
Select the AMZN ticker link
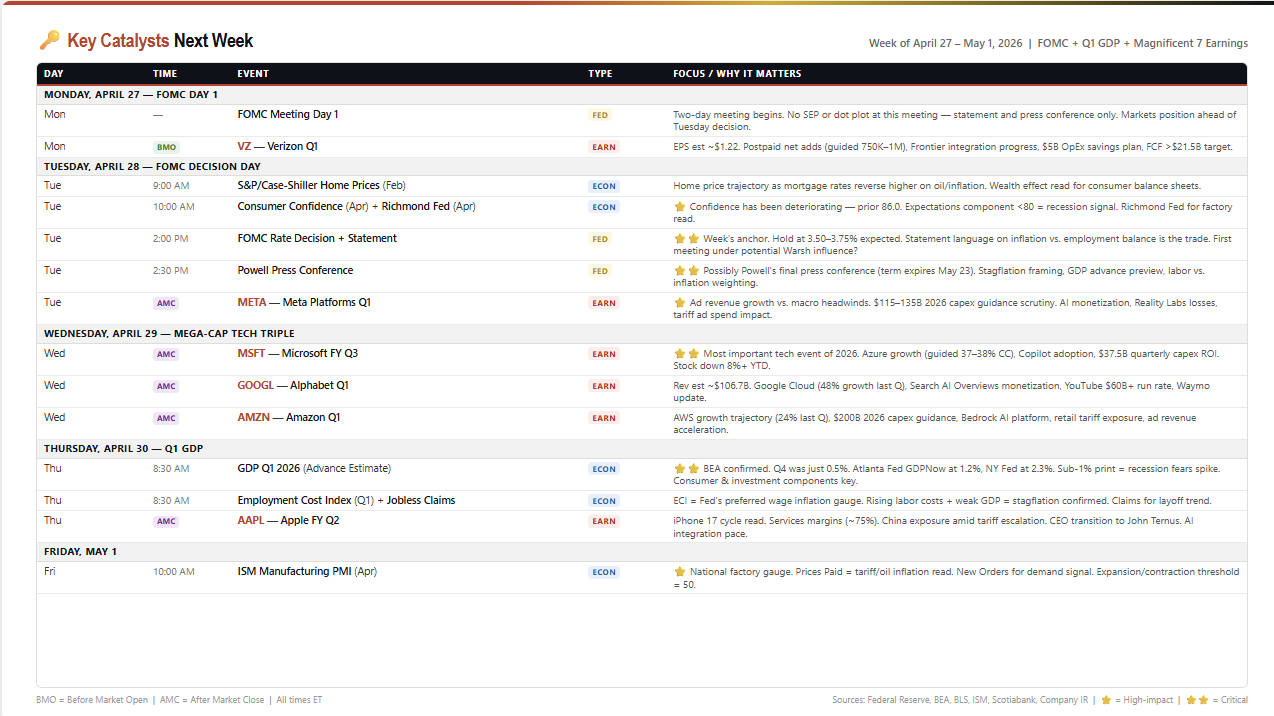254,418
